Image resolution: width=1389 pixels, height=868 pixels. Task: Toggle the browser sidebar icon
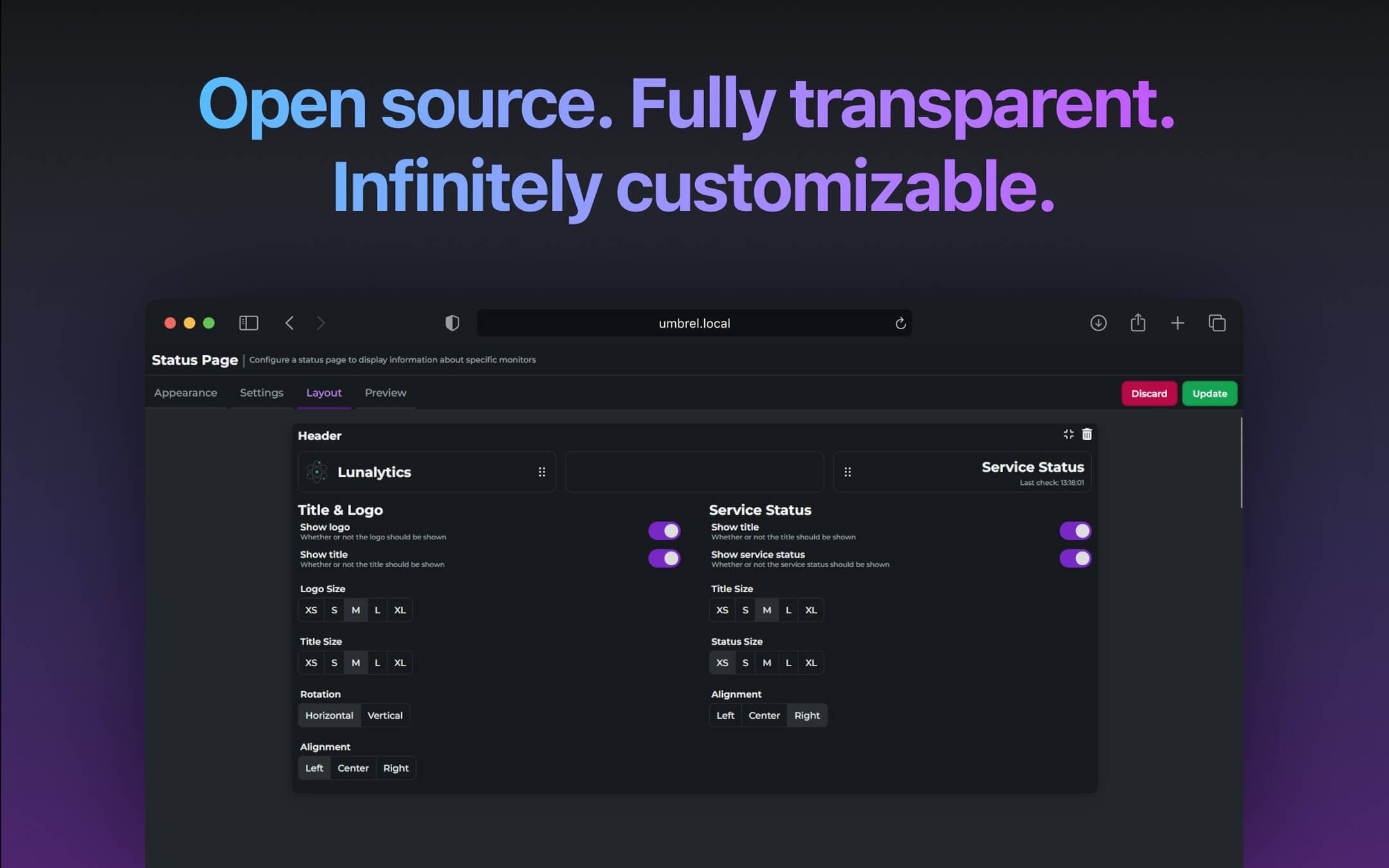coord(248,323)
